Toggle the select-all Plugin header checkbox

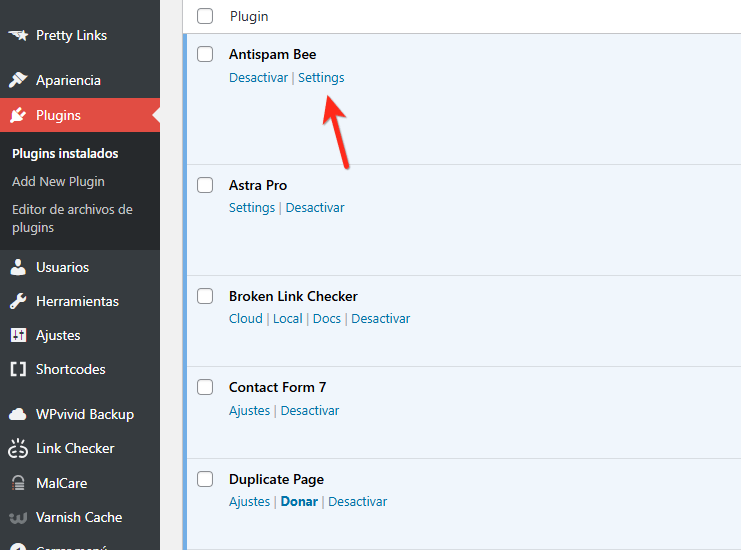click(x=205, y=16)
